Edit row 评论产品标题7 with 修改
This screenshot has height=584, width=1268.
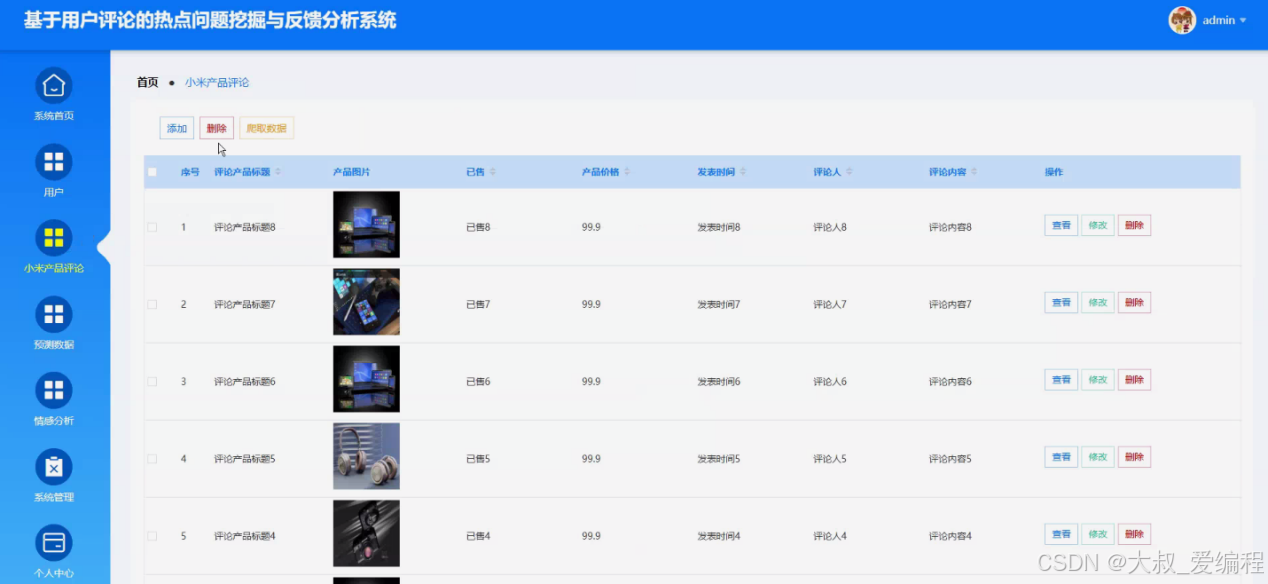tap(1098, 302)
